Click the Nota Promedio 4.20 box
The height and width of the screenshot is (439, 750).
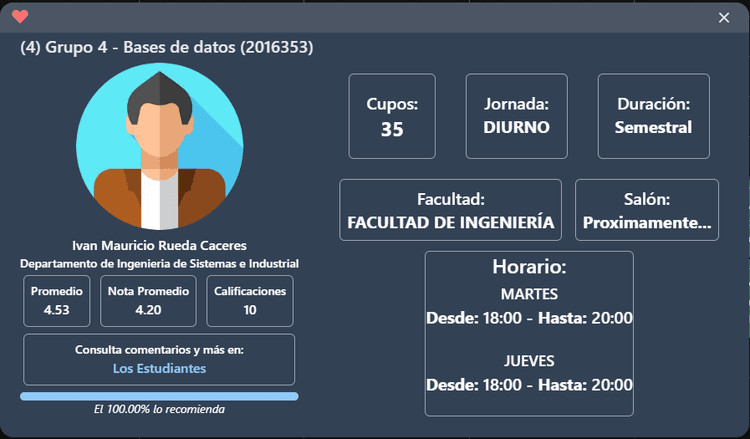pos(148,301)
